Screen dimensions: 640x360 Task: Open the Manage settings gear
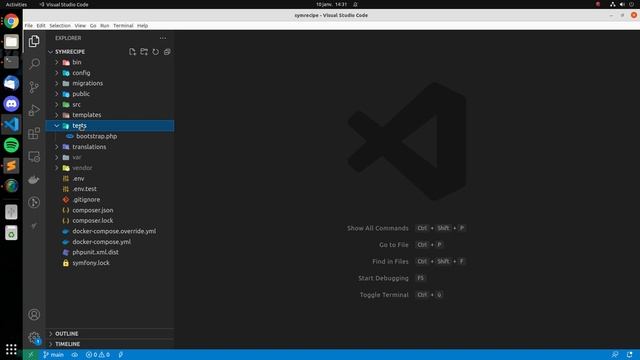(x=34, y=338)
